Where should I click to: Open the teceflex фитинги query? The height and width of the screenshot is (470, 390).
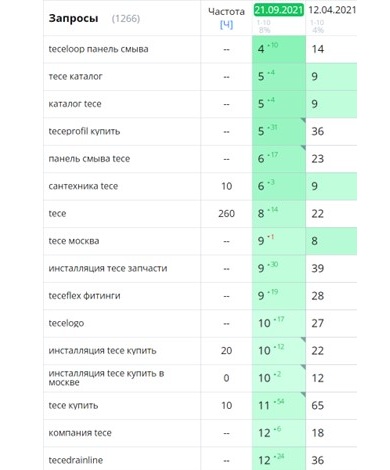click(x=84, y=296)
